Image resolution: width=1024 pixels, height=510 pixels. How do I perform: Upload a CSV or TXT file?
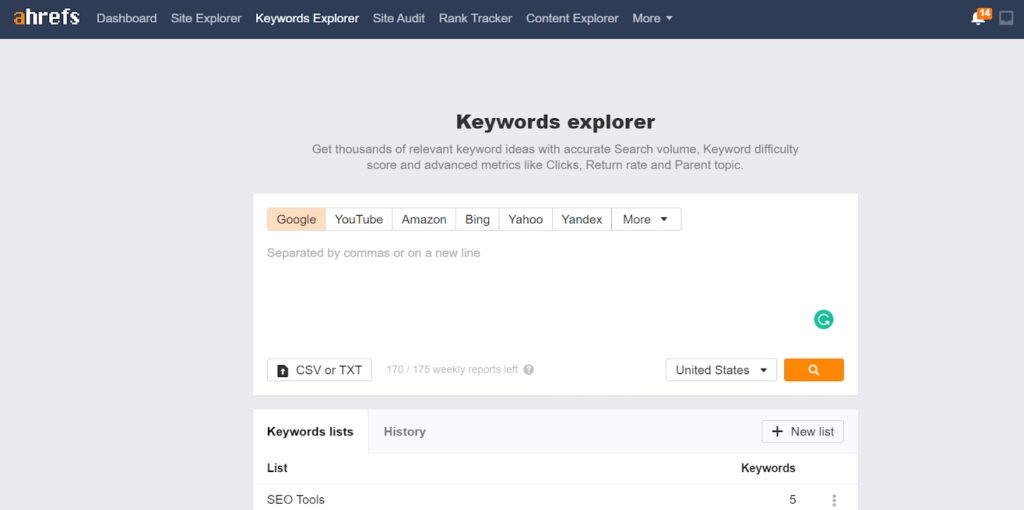[x=319, y=370]
